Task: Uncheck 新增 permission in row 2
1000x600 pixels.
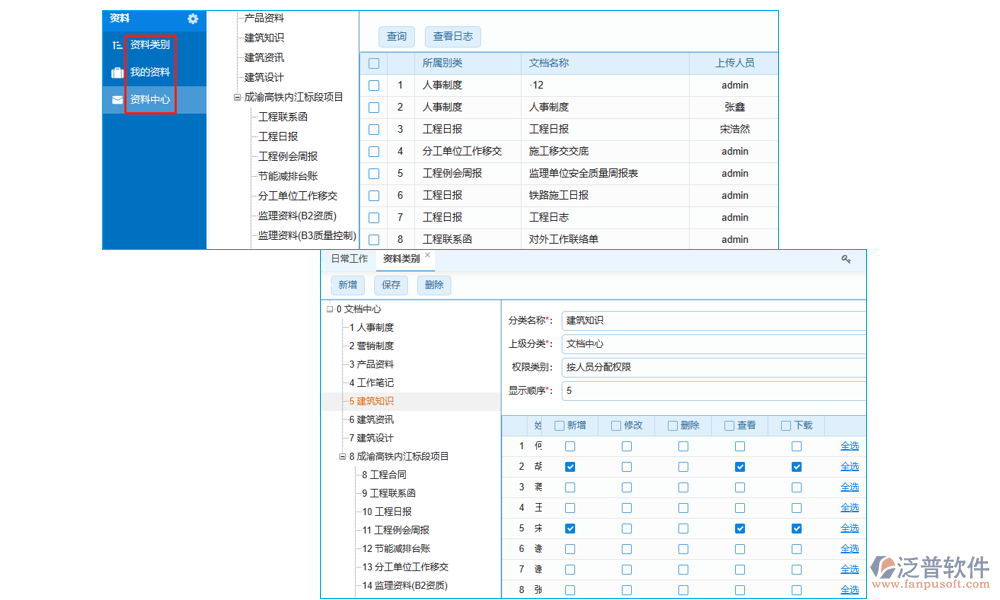Action: (x=570, y=467)
